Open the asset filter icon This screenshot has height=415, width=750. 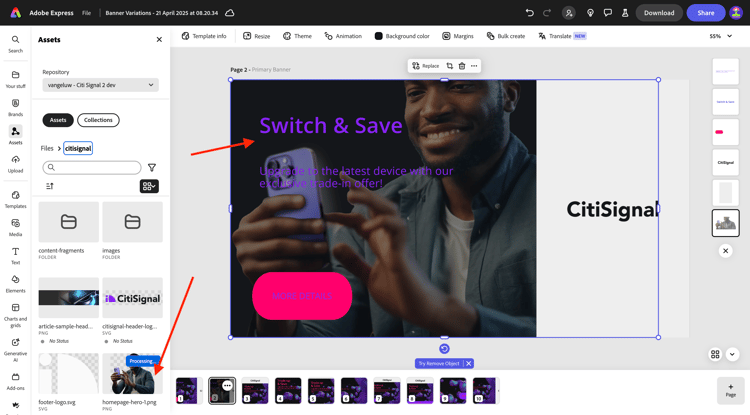(x=152, y=167)
